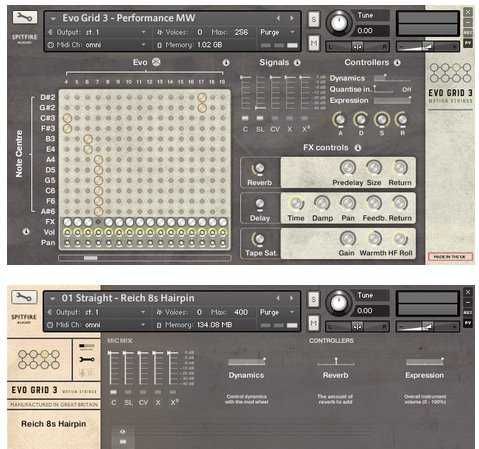Adjust the Quantise in slider
The image size is (479, 449).
384,89
